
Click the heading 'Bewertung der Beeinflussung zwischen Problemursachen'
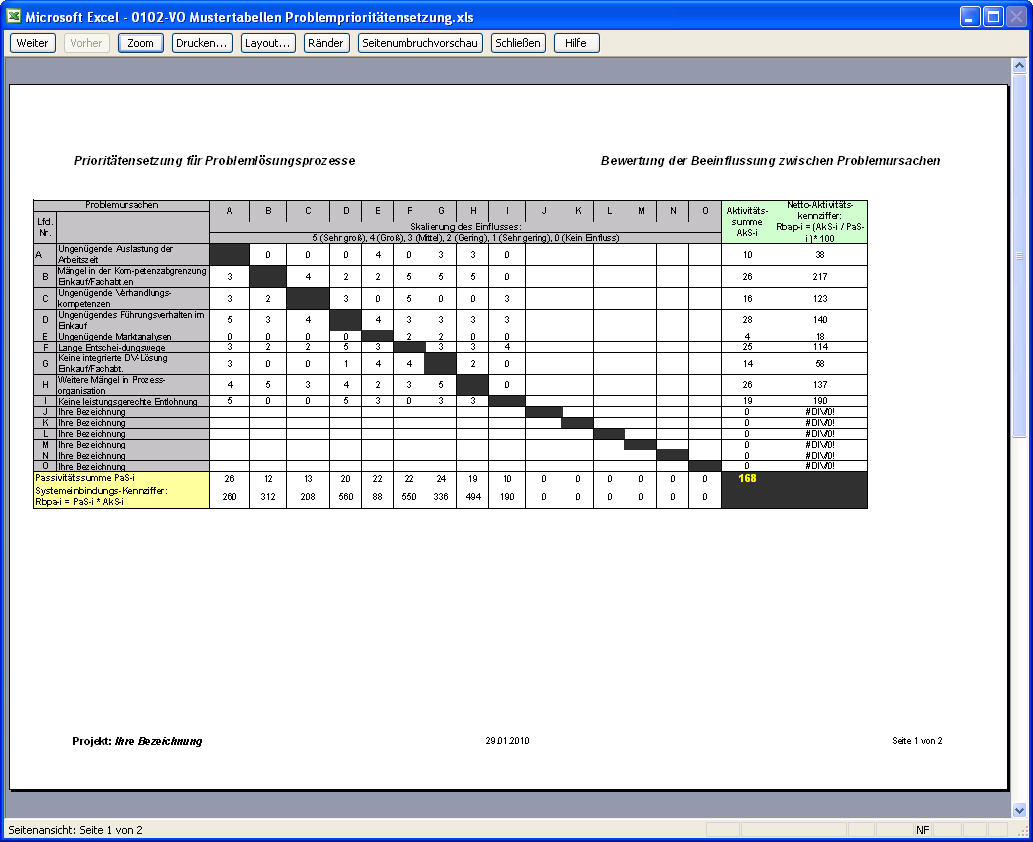pyautogui.click(x=770, y=161)
